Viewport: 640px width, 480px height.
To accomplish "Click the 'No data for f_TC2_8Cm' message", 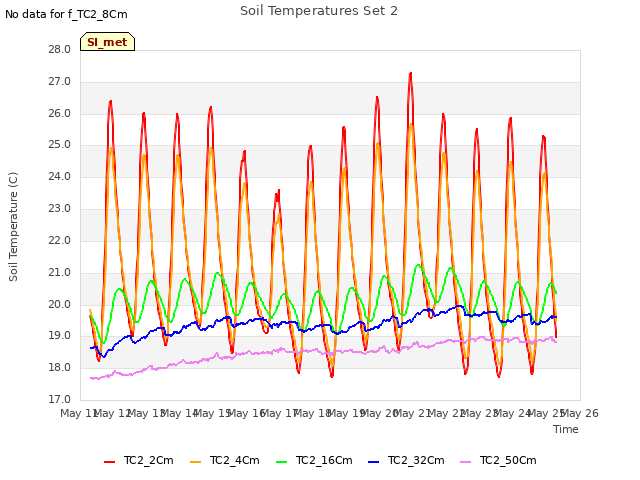I will pos(66,14).
